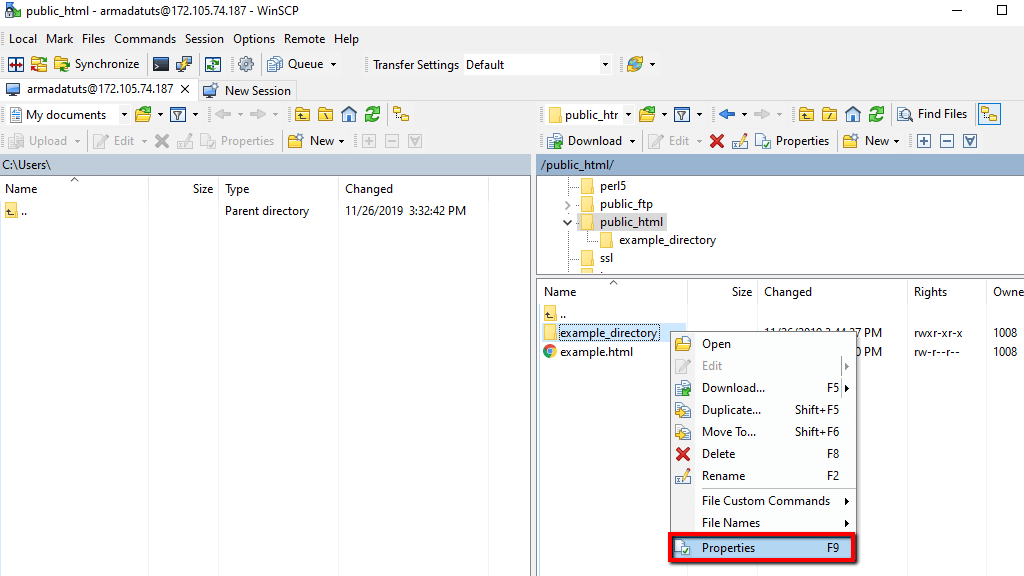Viewport: 1024px width, 576px height.
Task: Expand the File Custom Commands submenu
Action: point(763,501)
